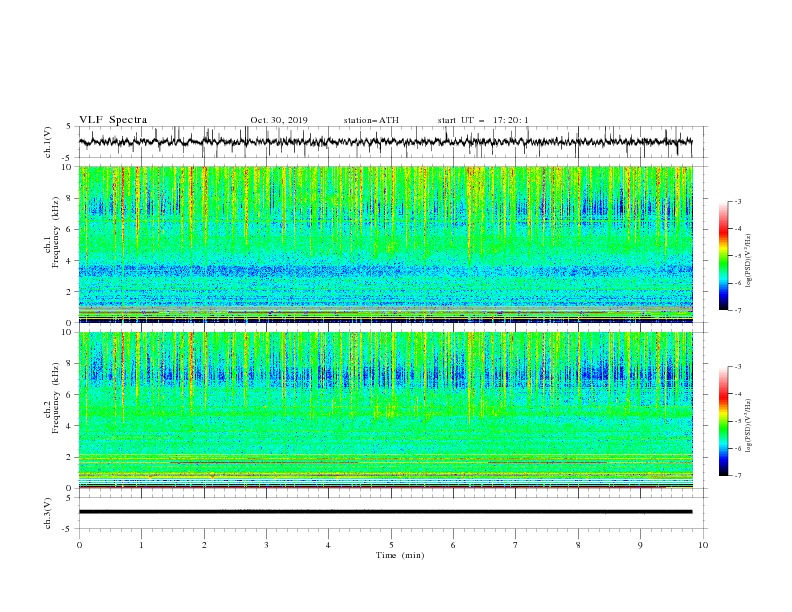Viewport: 792px width, 612px height.
Task: Click the time axis tick label '10'
Action: 703,545
